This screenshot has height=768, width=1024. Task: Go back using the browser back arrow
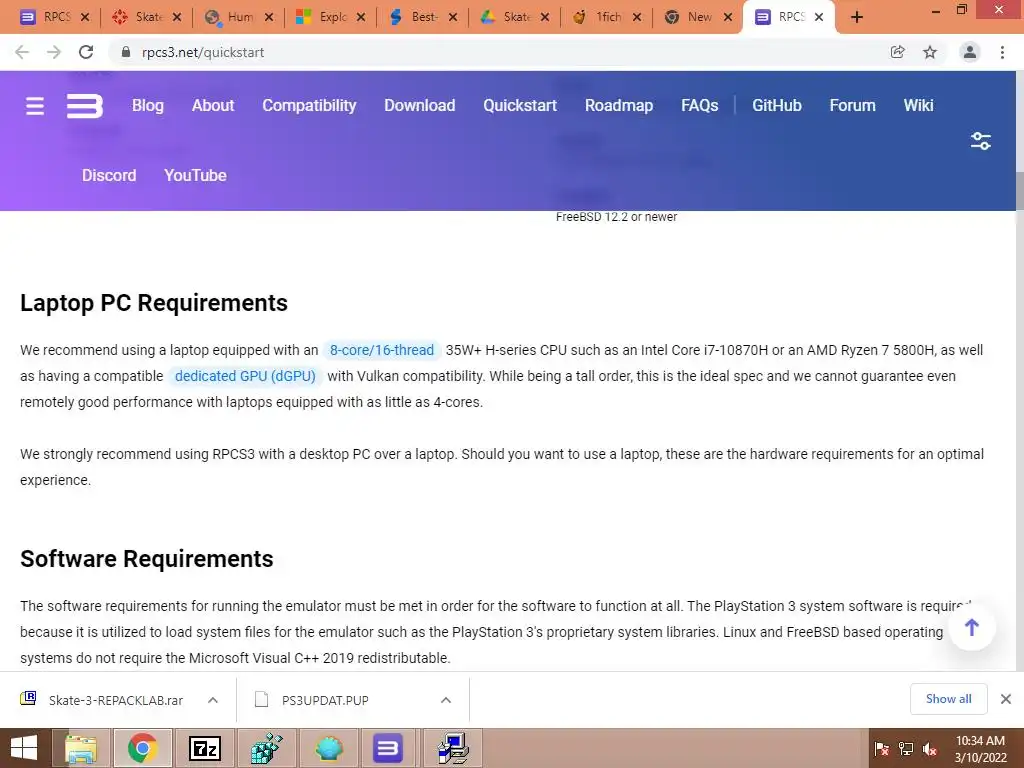22,52
